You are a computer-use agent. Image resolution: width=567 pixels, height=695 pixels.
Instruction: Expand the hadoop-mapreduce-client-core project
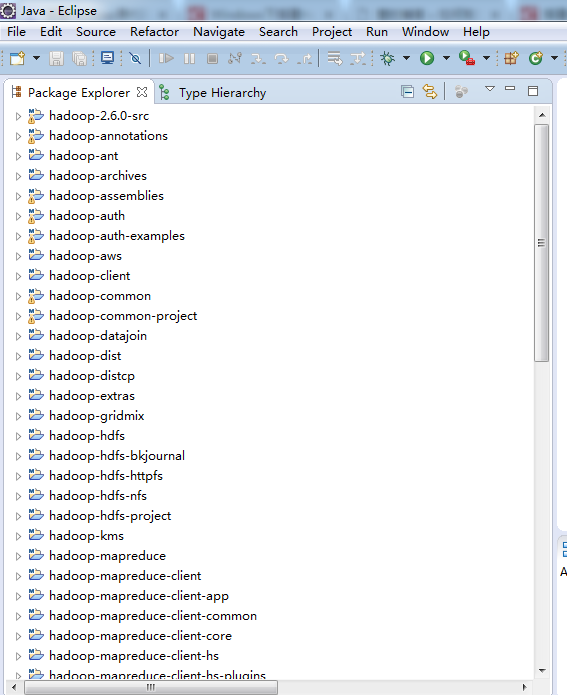(18, 636)
